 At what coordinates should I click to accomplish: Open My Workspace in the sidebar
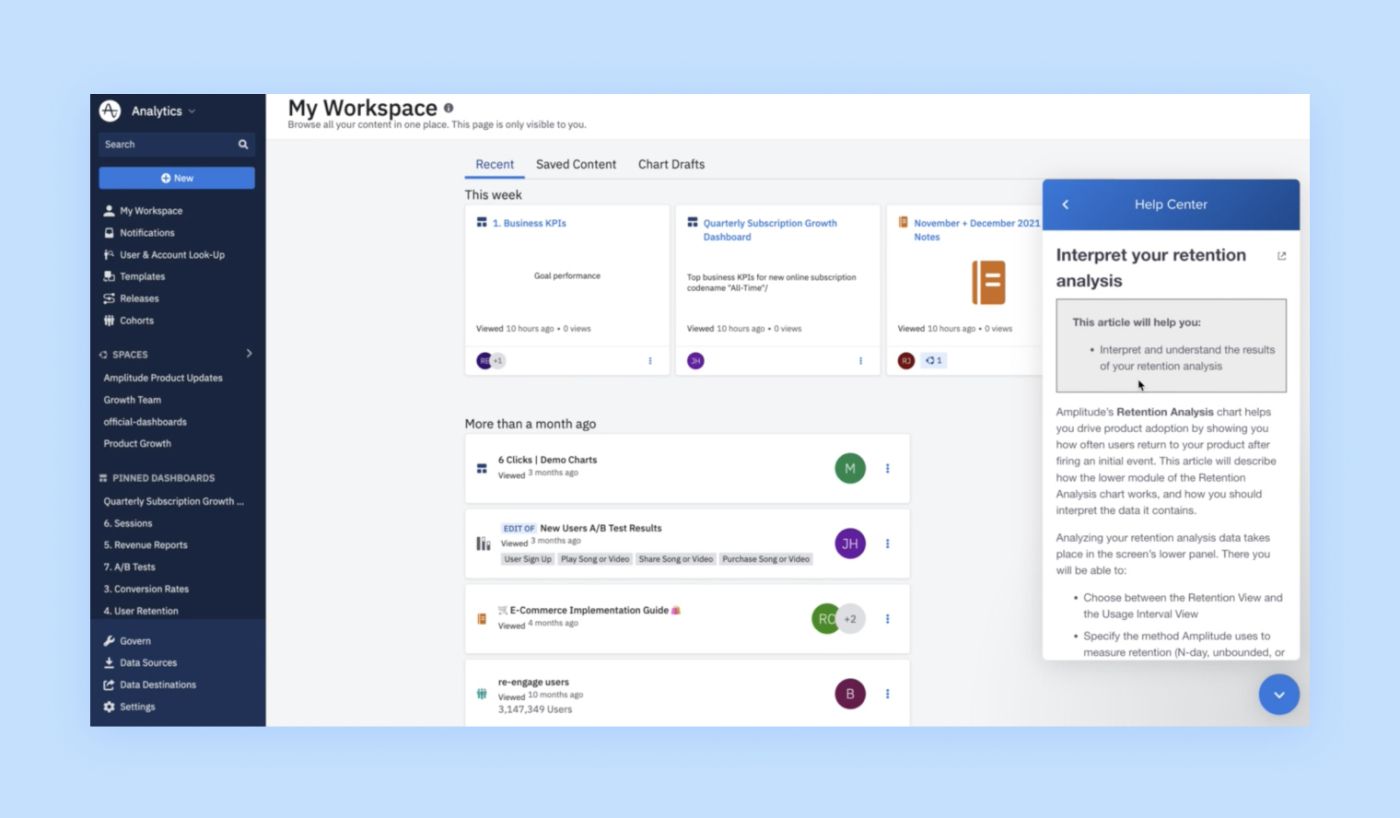[151, 211]
